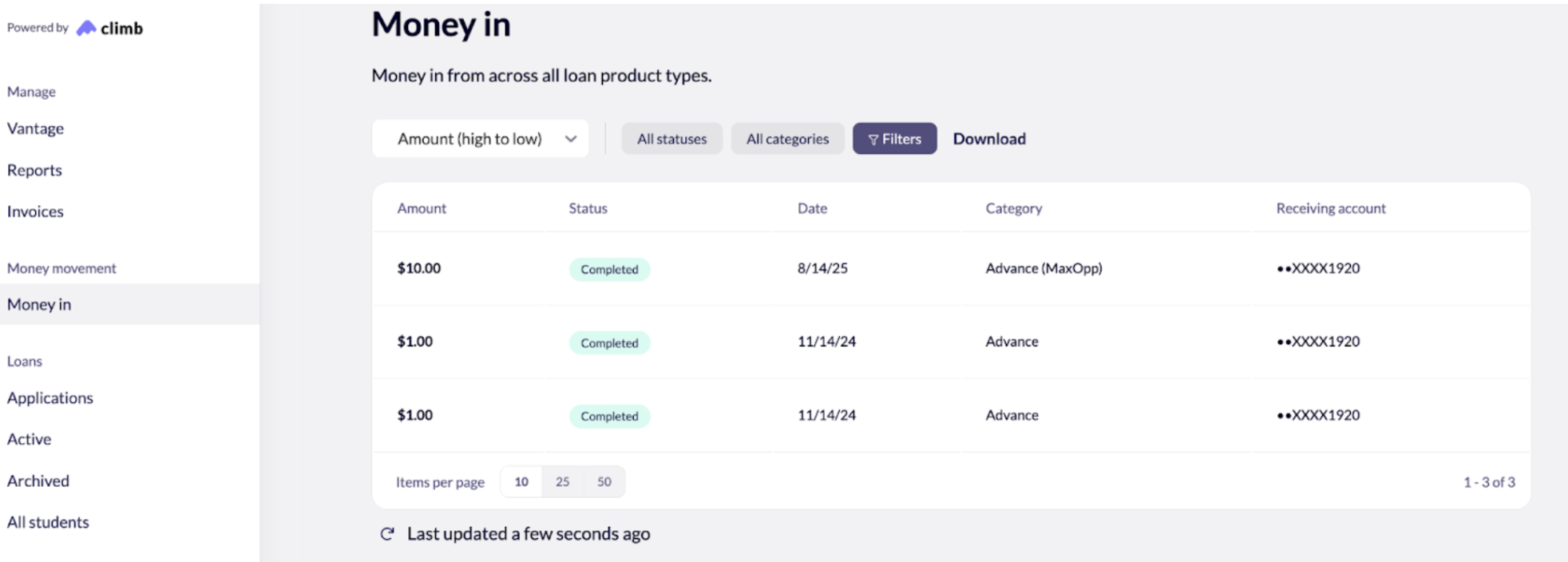The image size is (1568, 562).
Task: Open the All categories filter
Action: [x=787, y=139]
